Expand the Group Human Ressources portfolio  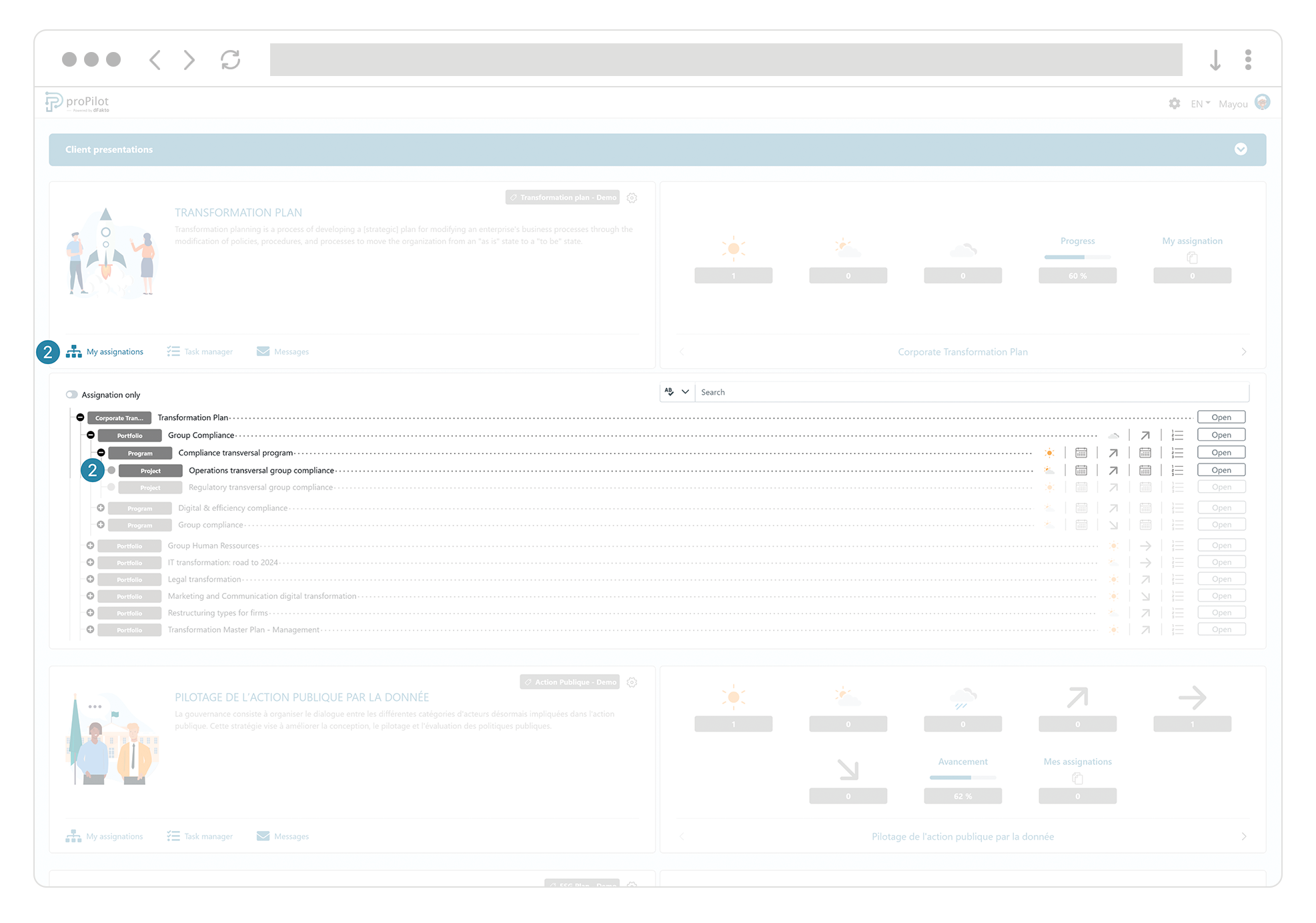91,546
